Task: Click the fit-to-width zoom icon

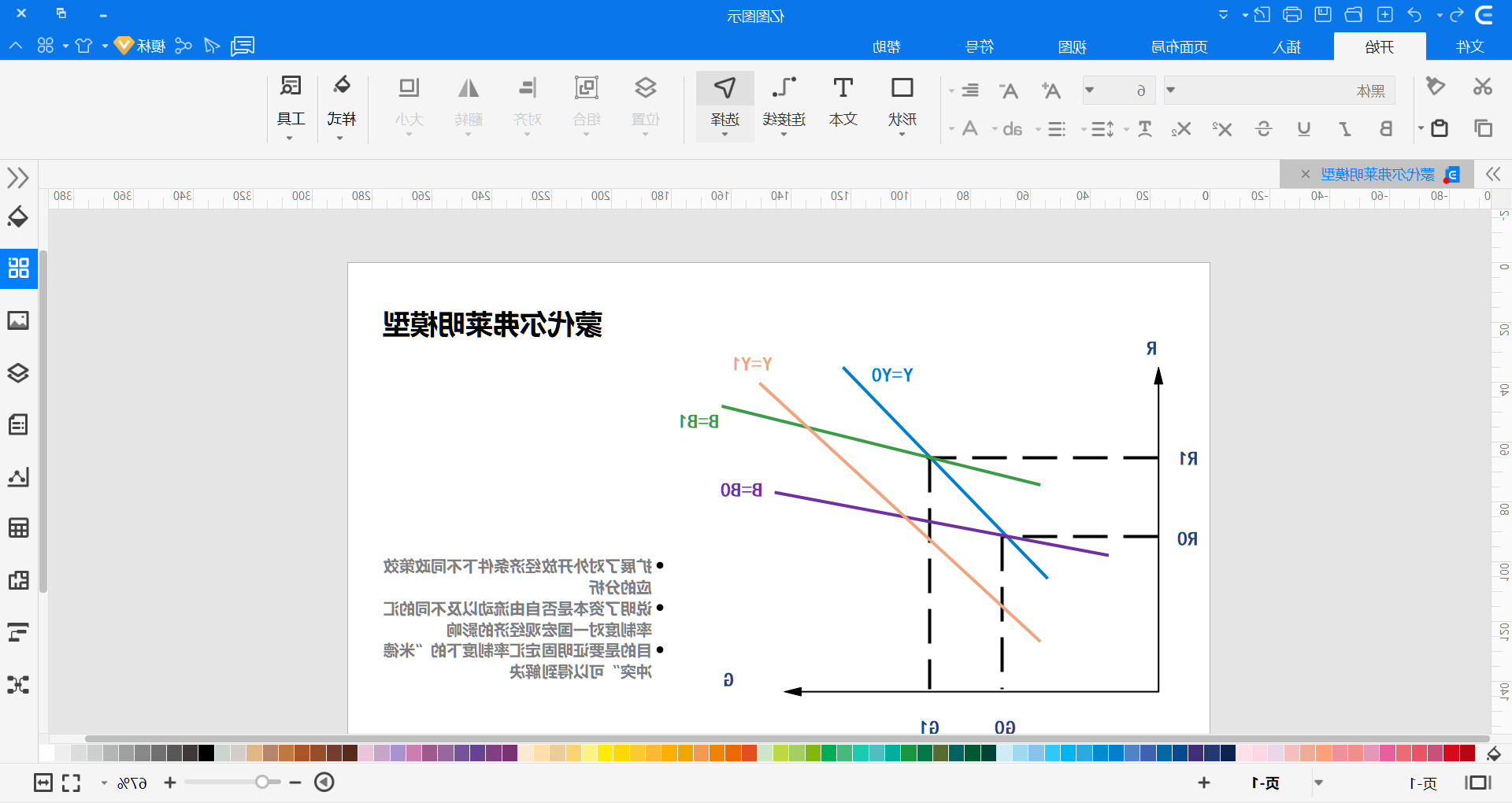Action: (x=43, y=783)
